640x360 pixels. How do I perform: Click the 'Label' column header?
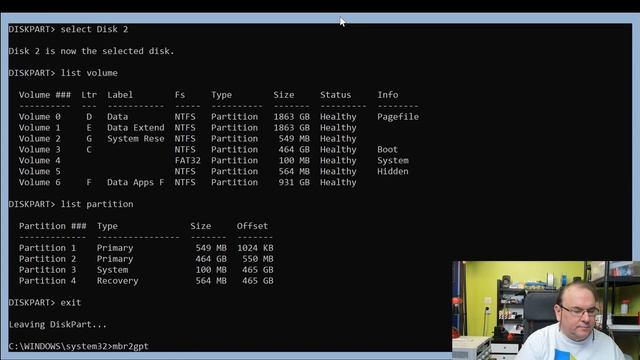coord(120,95)
